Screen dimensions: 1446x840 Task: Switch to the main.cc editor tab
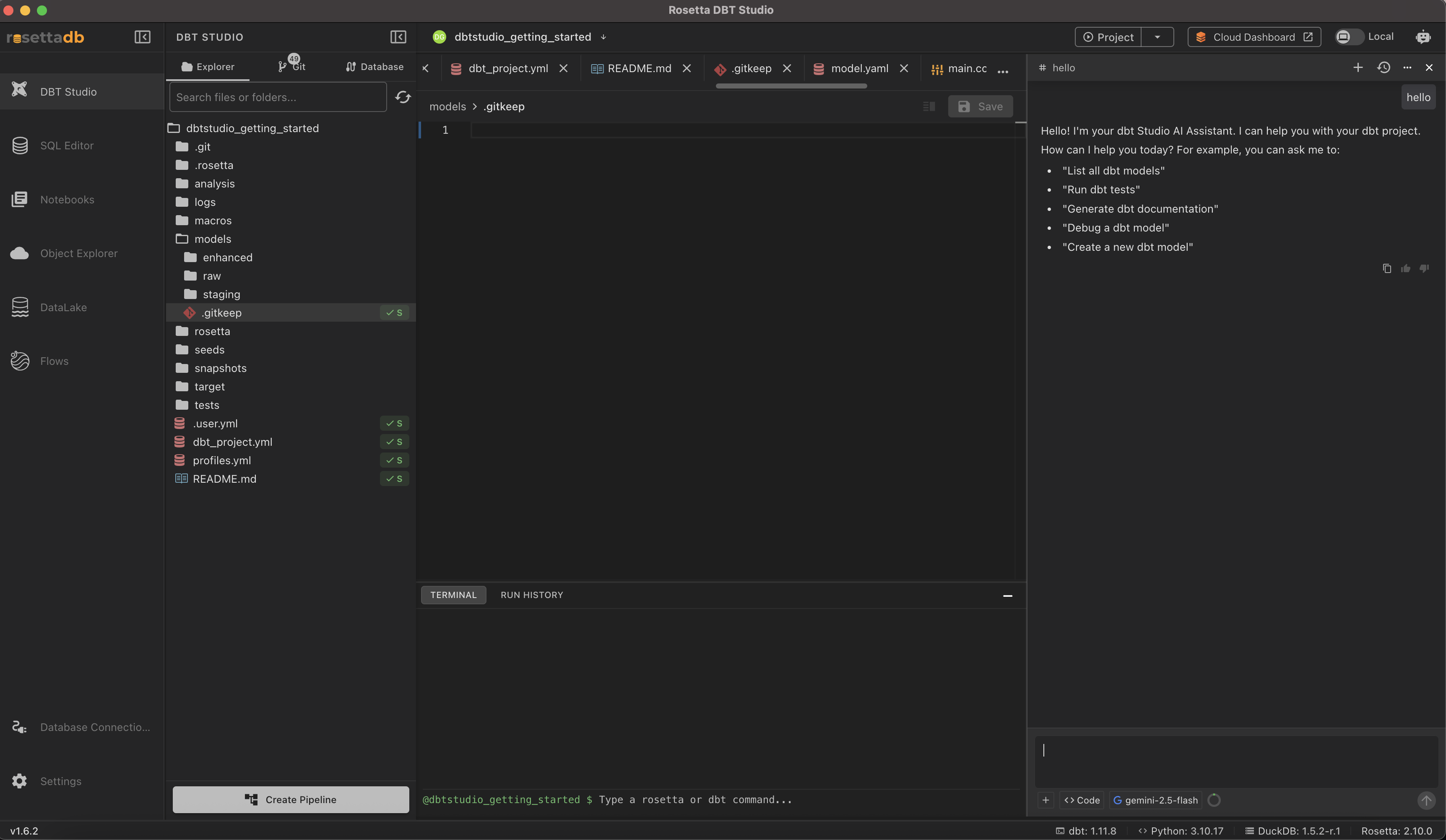(x=958, y=68)
